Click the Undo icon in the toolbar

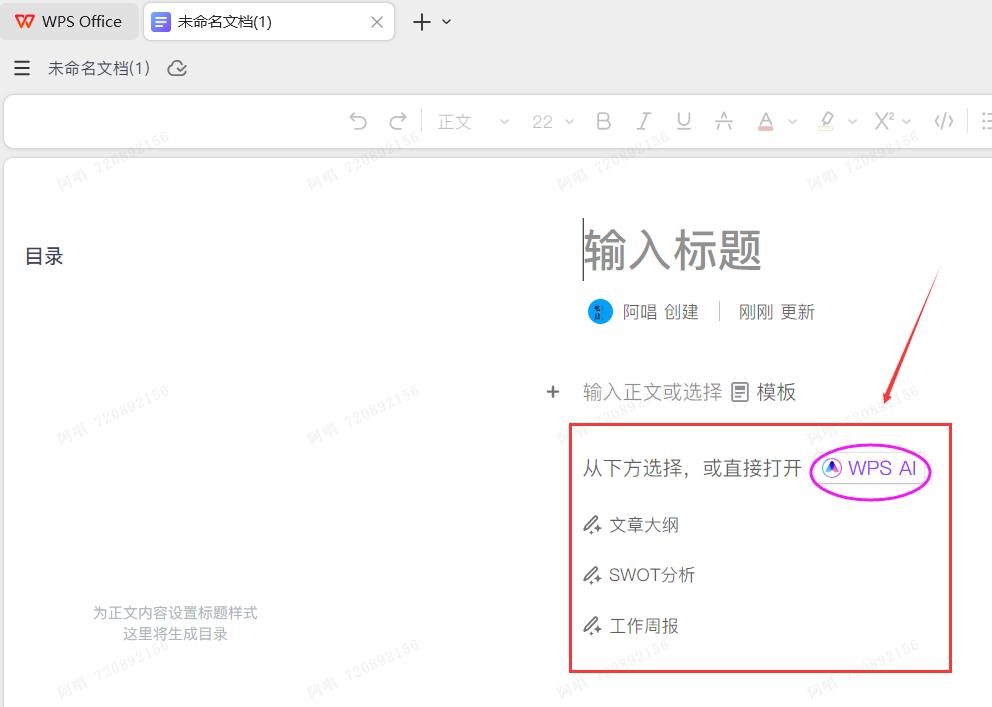click(x=358, y=120)
